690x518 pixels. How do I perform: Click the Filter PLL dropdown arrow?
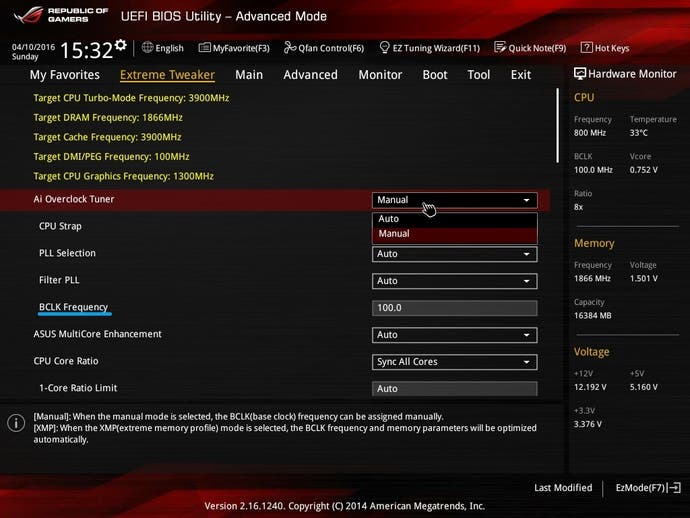click(526, 281)
